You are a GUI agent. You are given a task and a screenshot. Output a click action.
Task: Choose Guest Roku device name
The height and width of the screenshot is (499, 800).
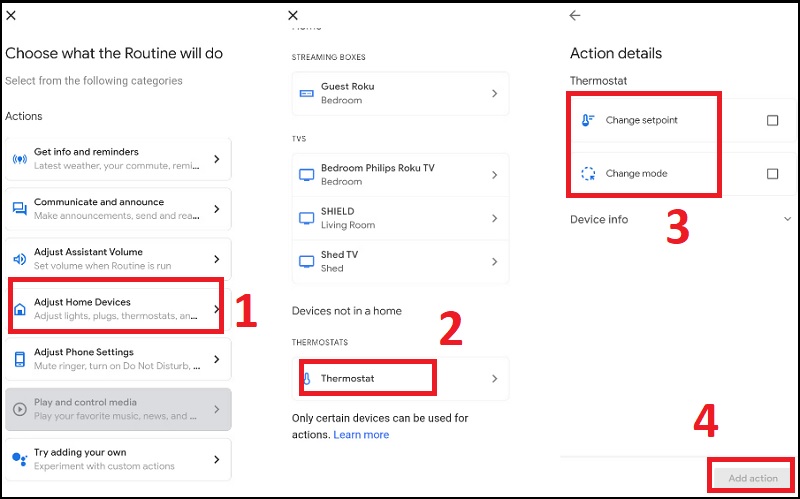[x=347, y=86]
